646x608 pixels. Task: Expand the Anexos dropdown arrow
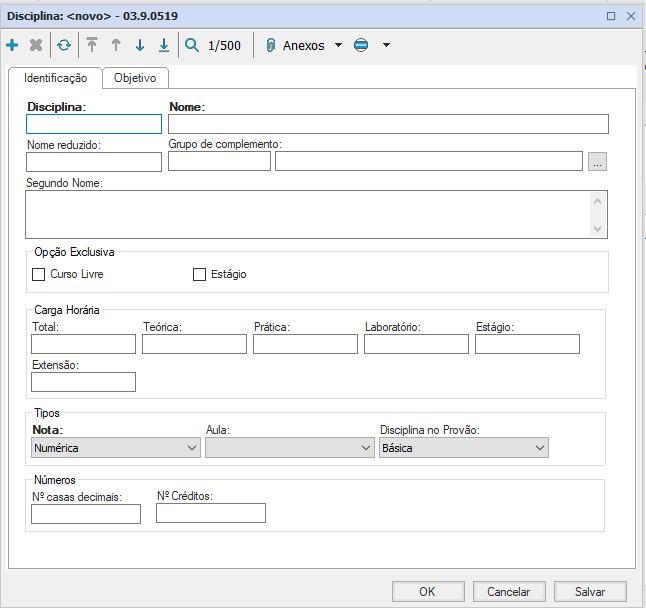click(x=338, y=46)
